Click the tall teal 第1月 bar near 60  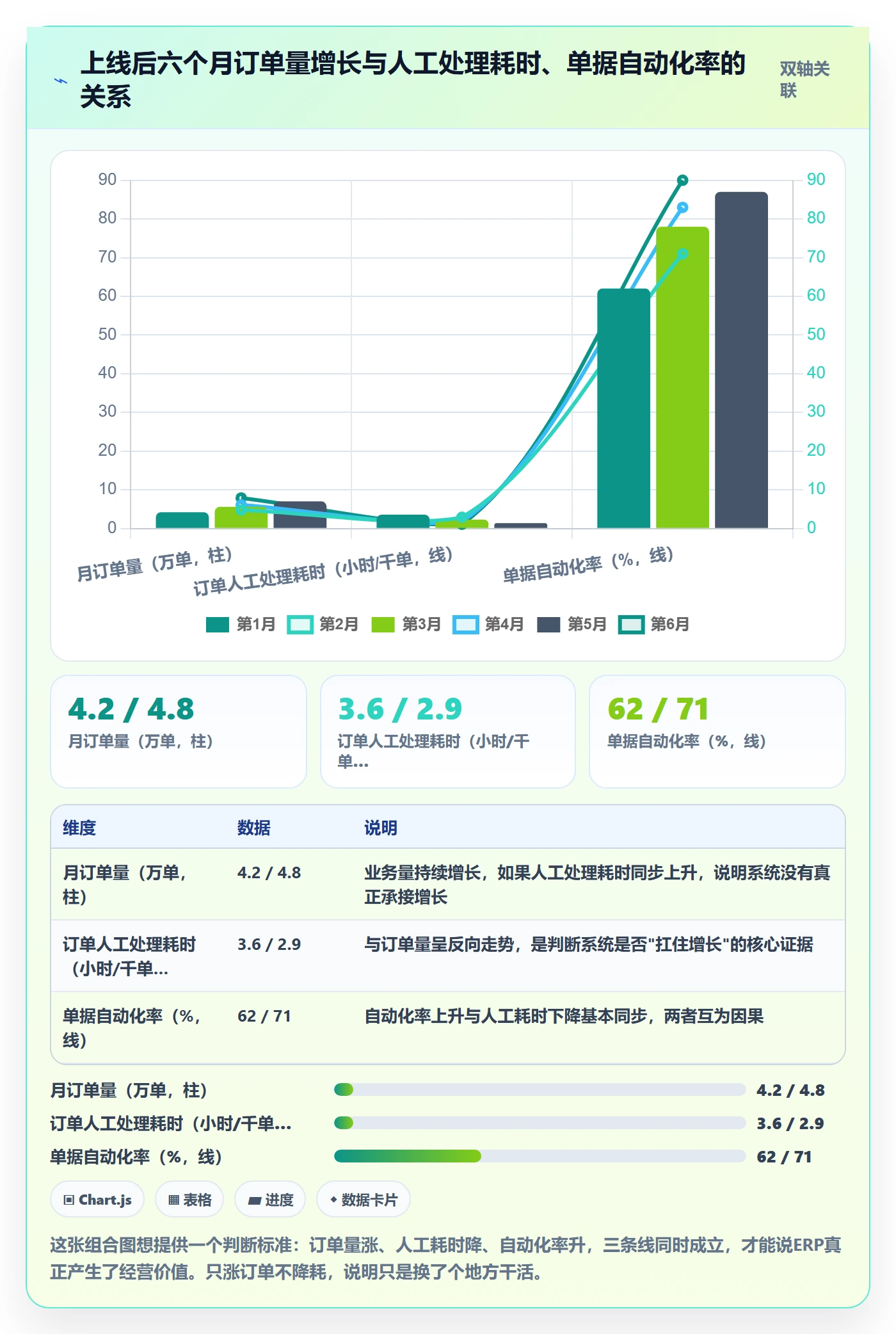tap(623, 408)
